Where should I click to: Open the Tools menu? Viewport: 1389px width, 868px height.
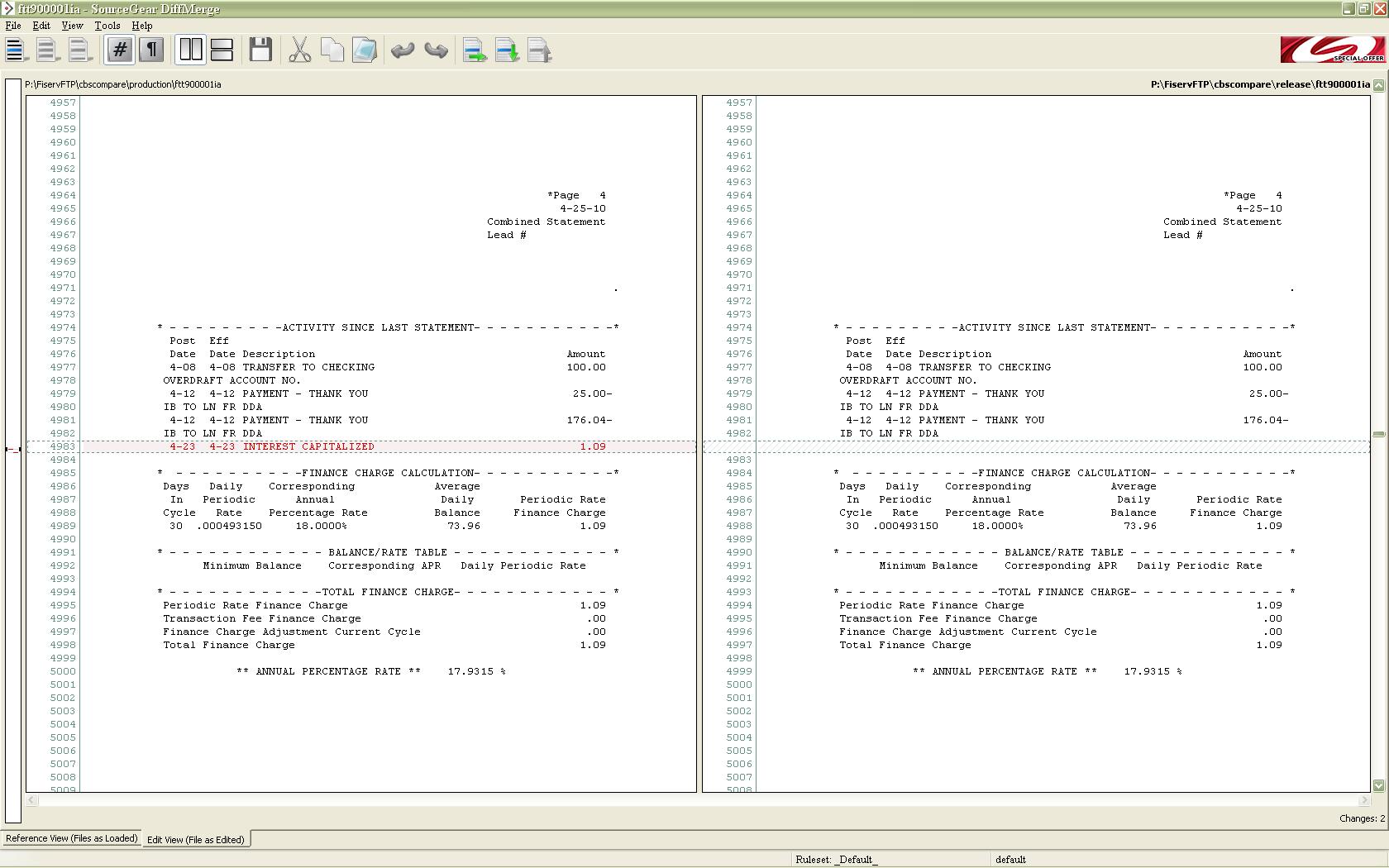point(107,26)
